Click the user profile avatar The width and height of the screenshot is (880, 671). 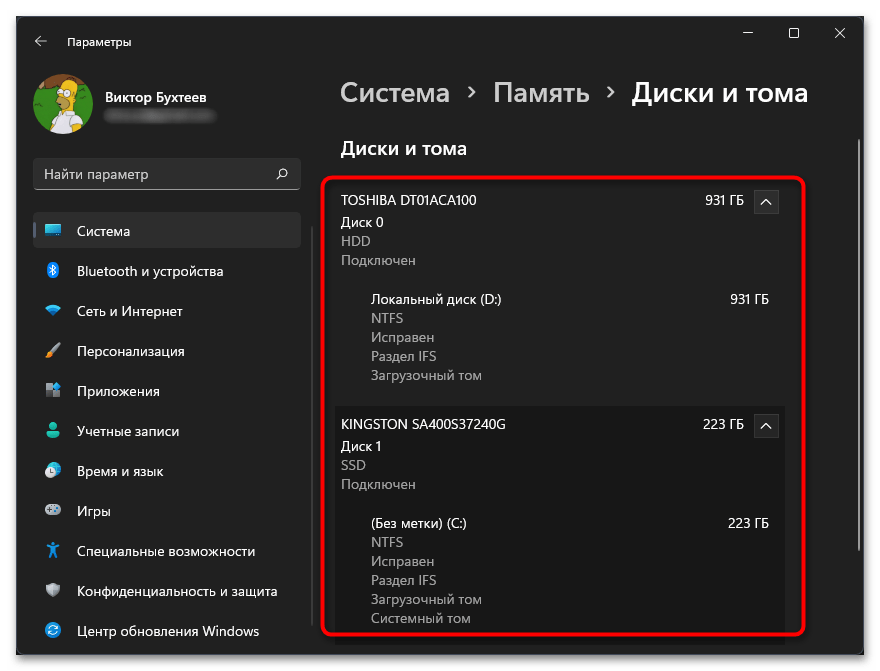coord(63,105)
